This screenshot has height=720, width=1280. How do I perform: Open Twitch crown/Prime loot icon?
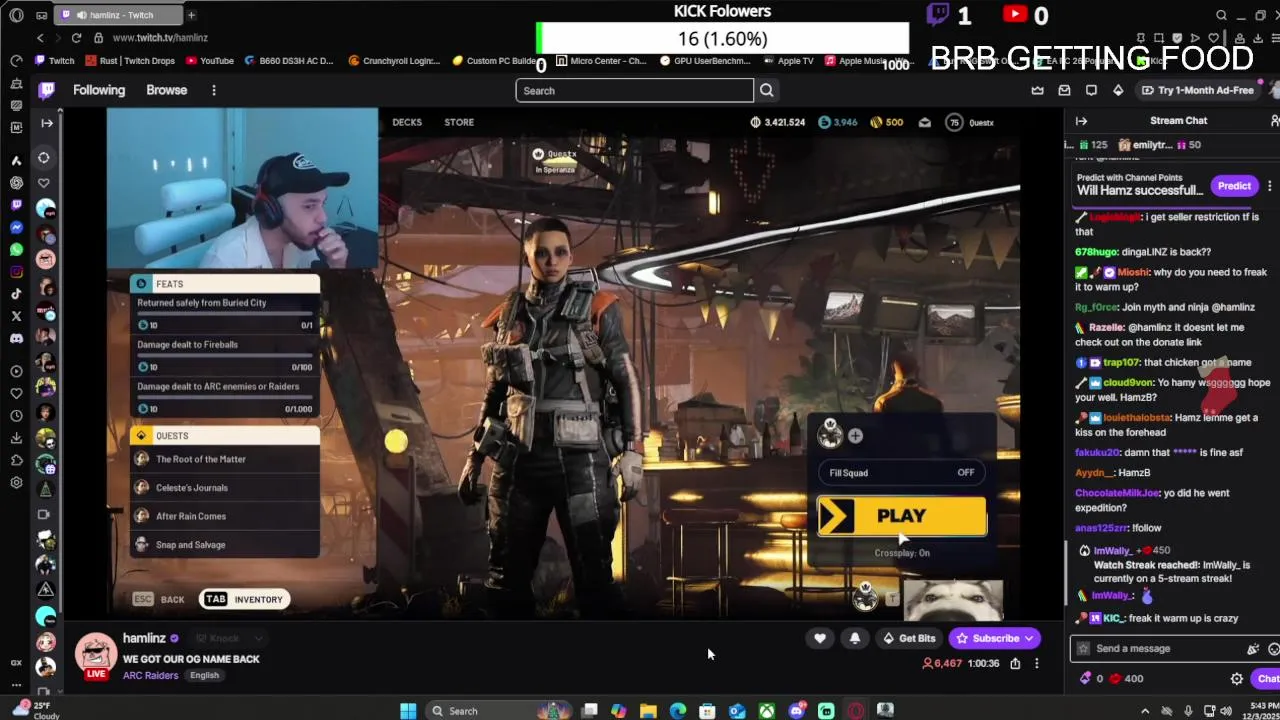pos(1038,90)
